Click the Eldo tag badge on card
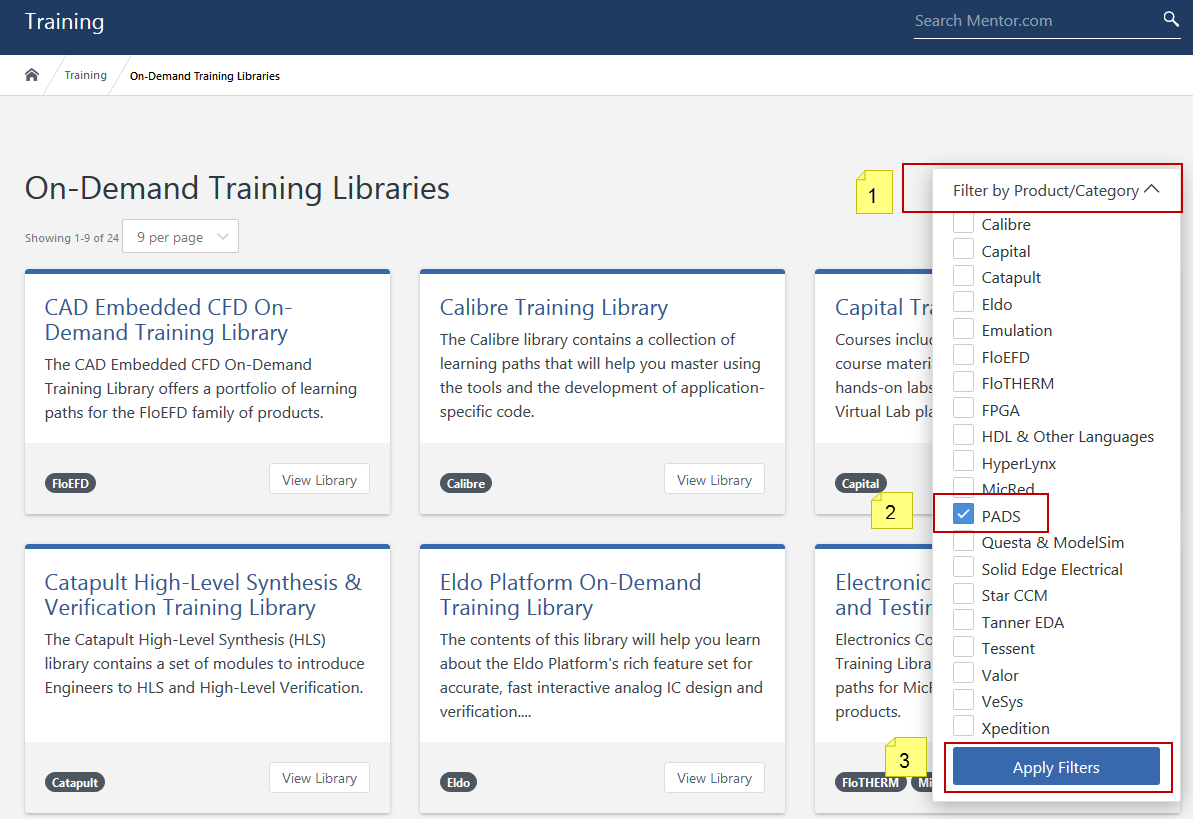This screenshot has height=819, width=1193. click(x=458, y=782)
